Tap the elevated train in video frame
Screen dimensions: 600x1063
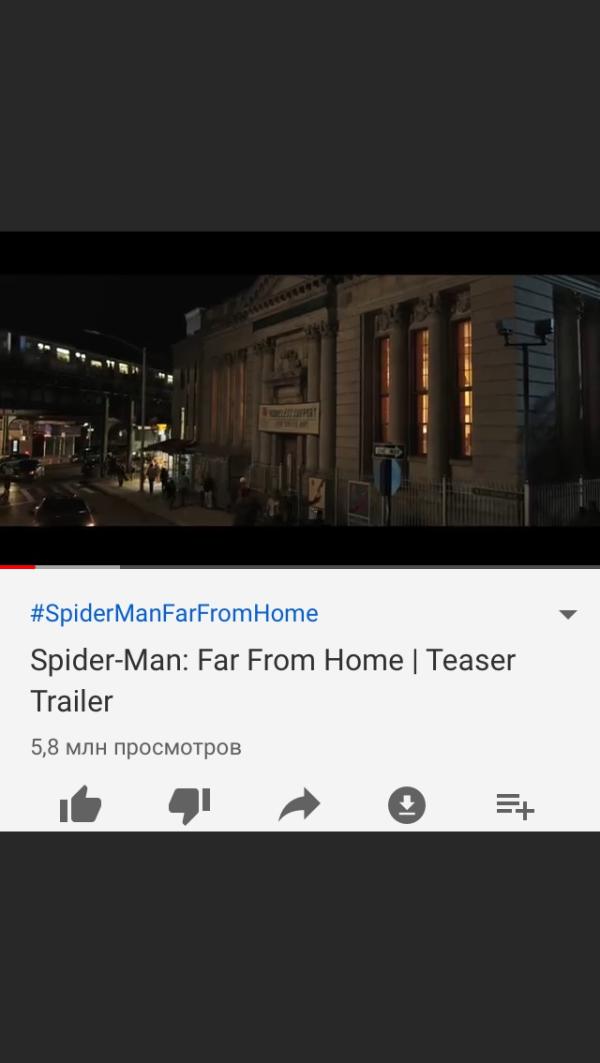click(87, 359)
